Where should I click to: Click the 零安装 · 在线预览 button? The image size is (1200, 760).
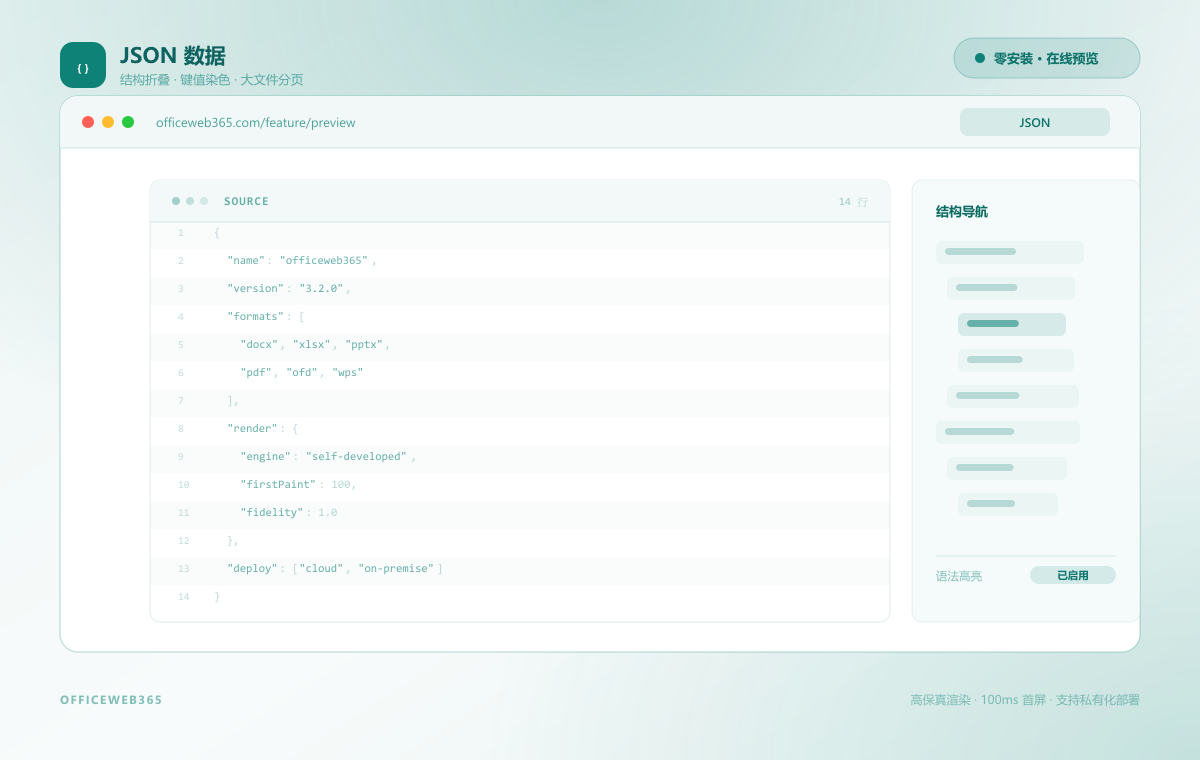click(x=1047, y=58)
